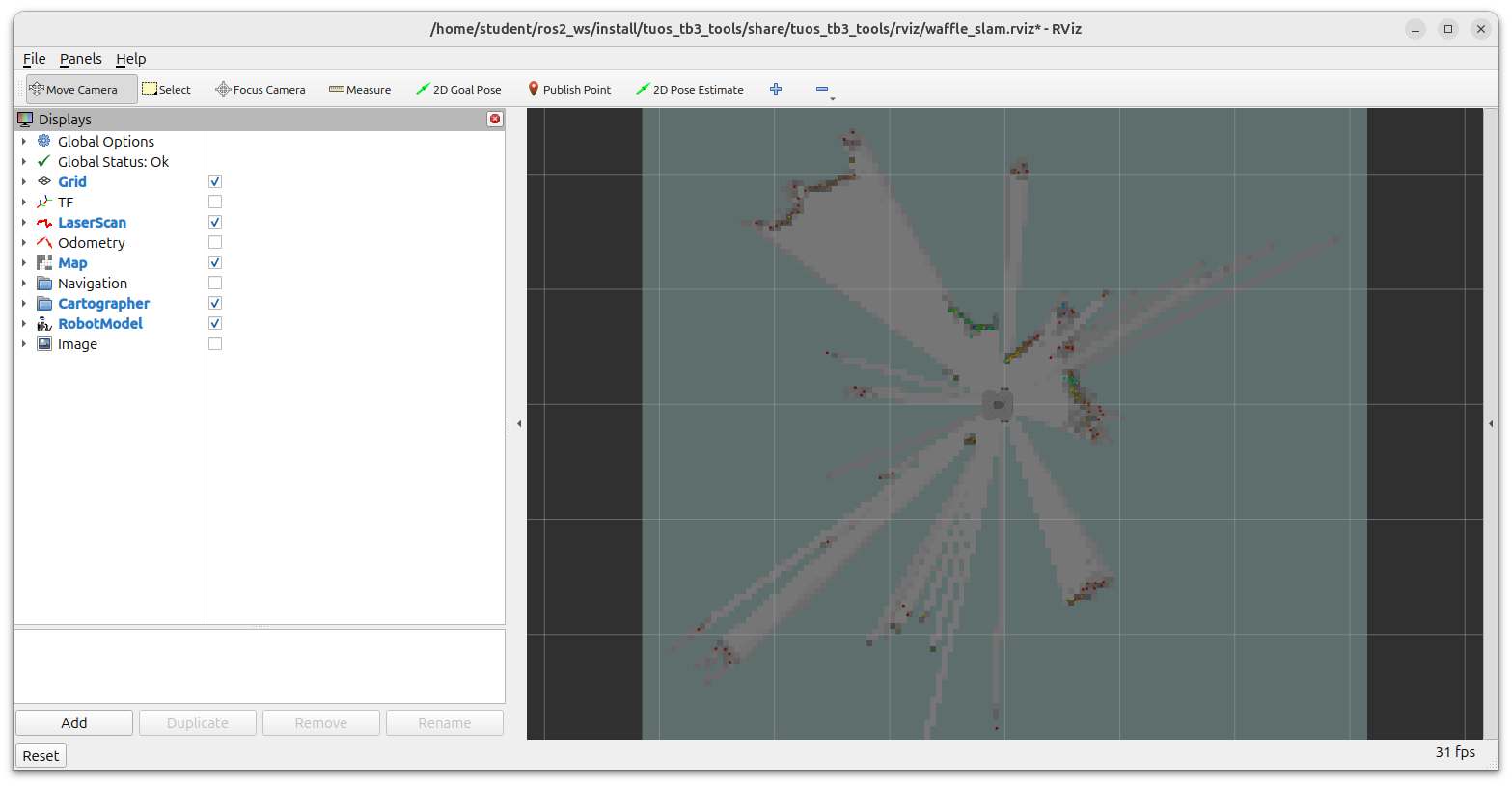Image resolution: width=1512 pixels, height=786 pixels.
Task: Click the blue plus add-tool icon
Action: point(776,89)
